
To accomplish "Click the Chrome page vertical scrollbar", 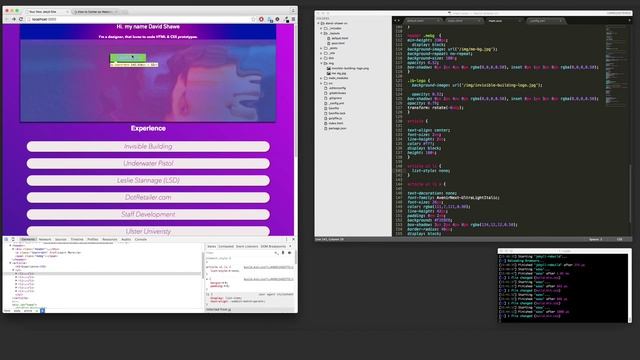I will (x=296, y=90).
